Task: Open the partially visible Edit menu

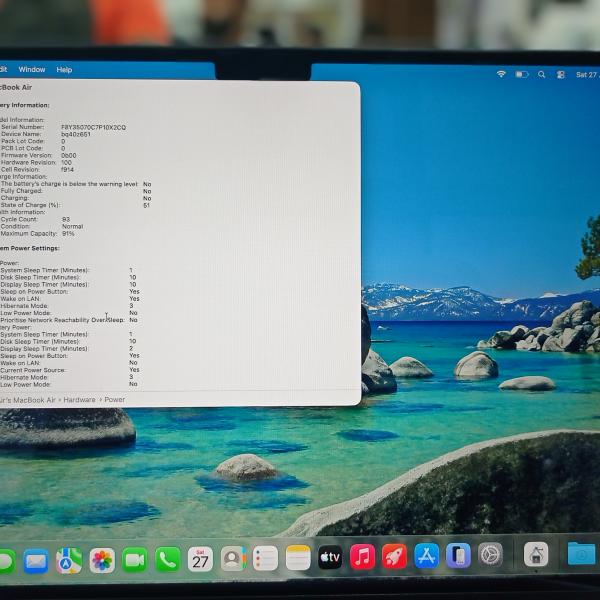Action: click(x=3, y=69)
